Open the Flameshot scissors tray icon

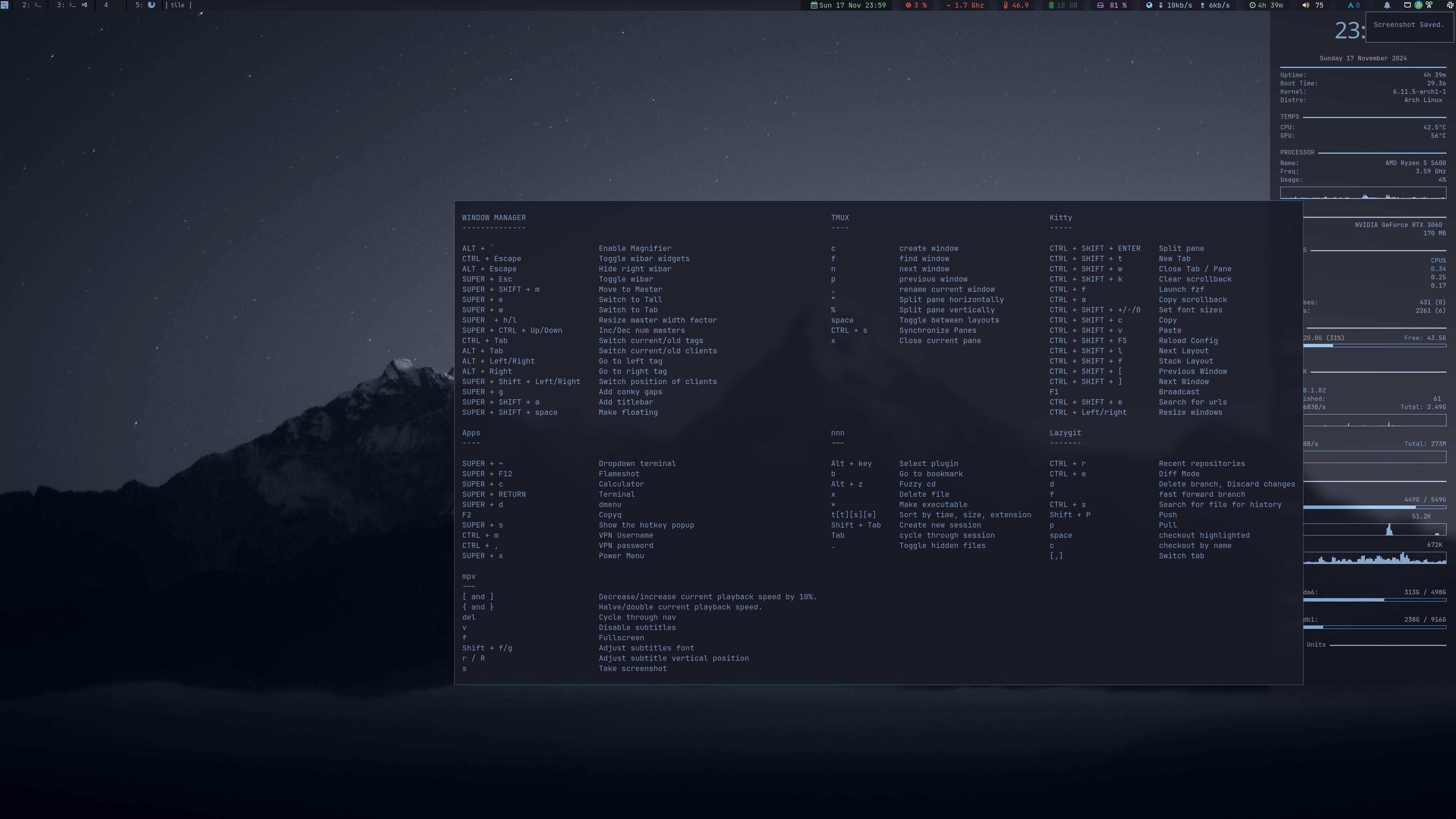[x=1429, y=5]
